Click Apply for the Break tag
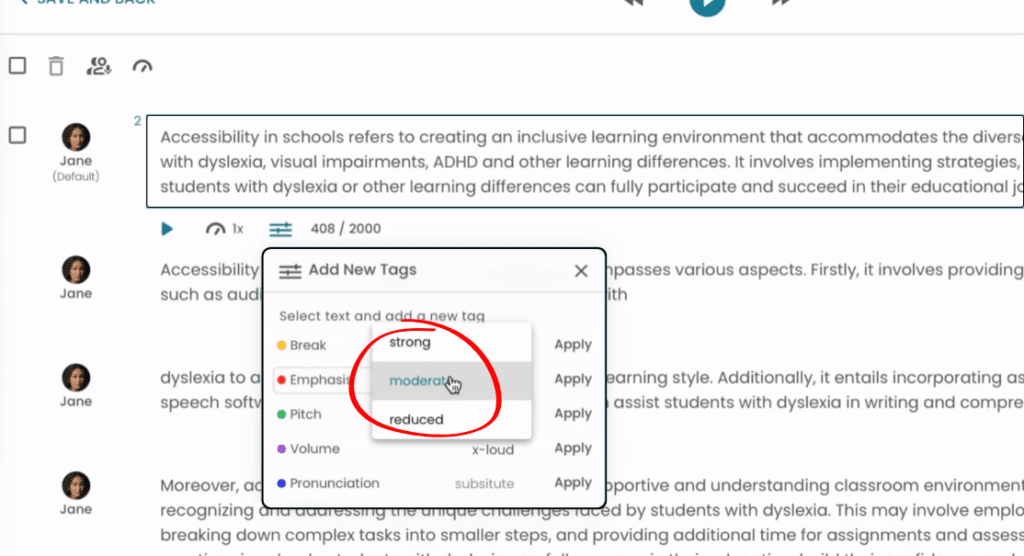The width and height of the screenshot is (1024, 556). pyautogui.click(x=573, y=345)
